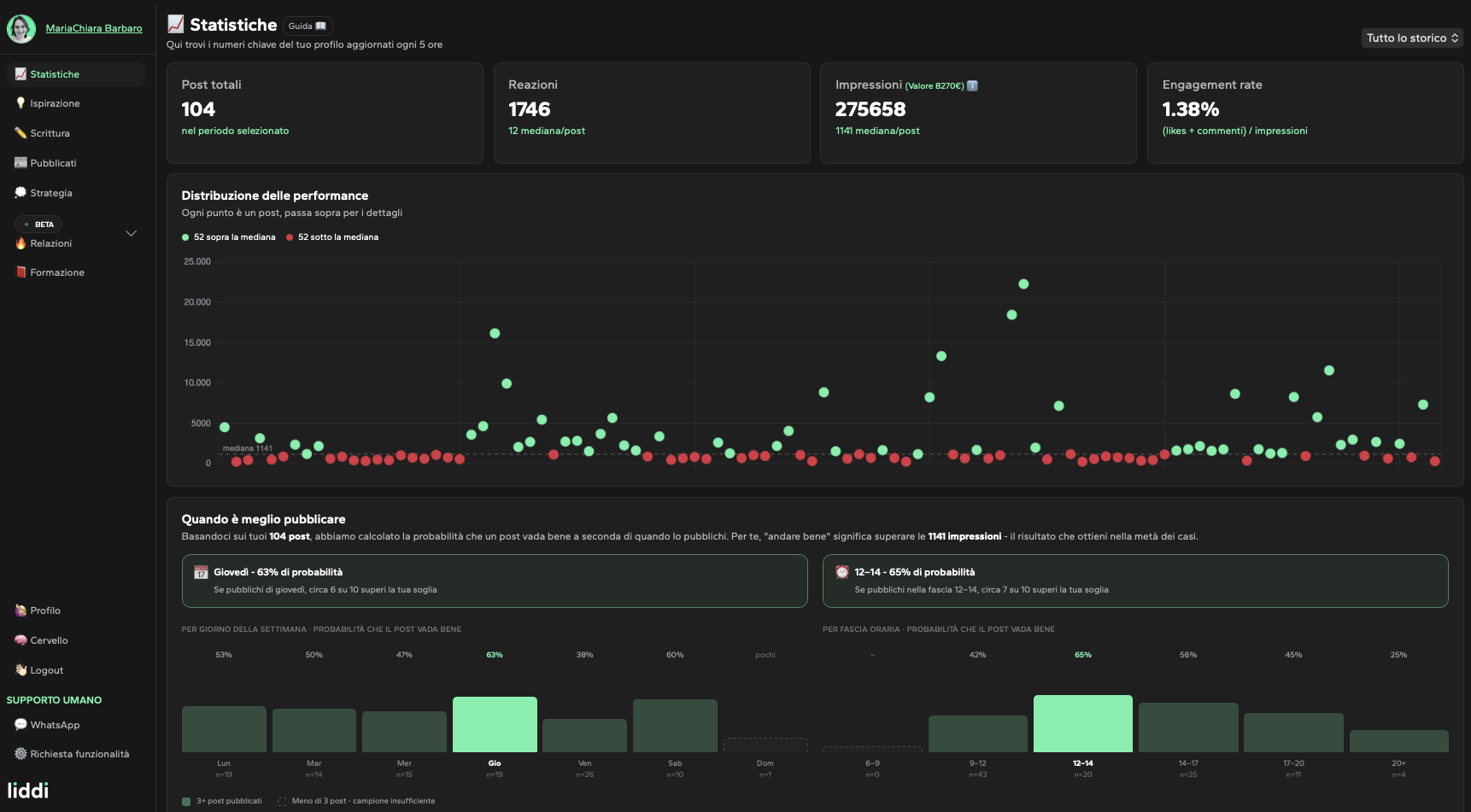Click the Statistiche chart icon in sidebar

[21, 74]
